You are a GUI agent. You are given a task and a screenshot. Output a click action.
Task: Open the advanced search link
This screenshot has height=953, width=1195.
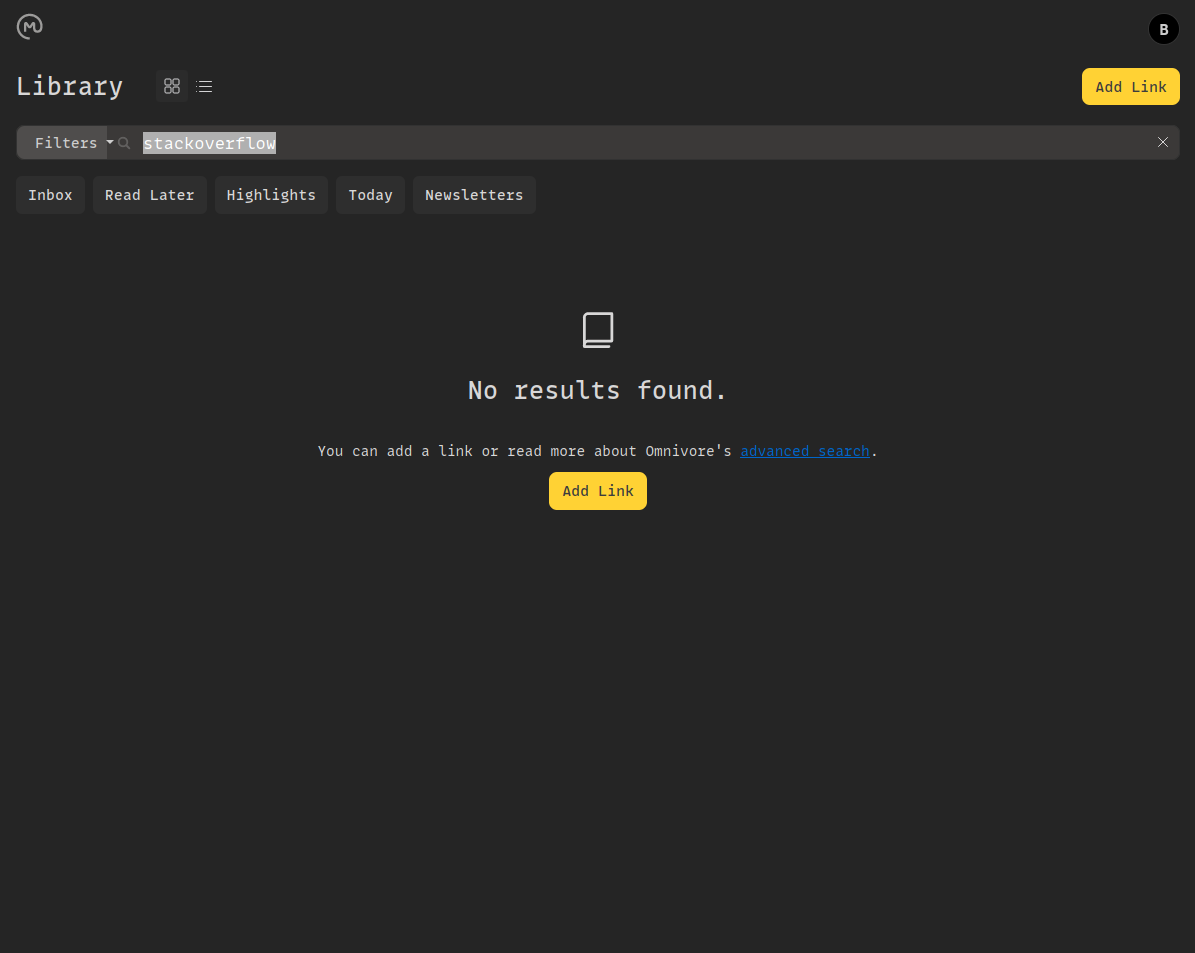tap(805, 450)
